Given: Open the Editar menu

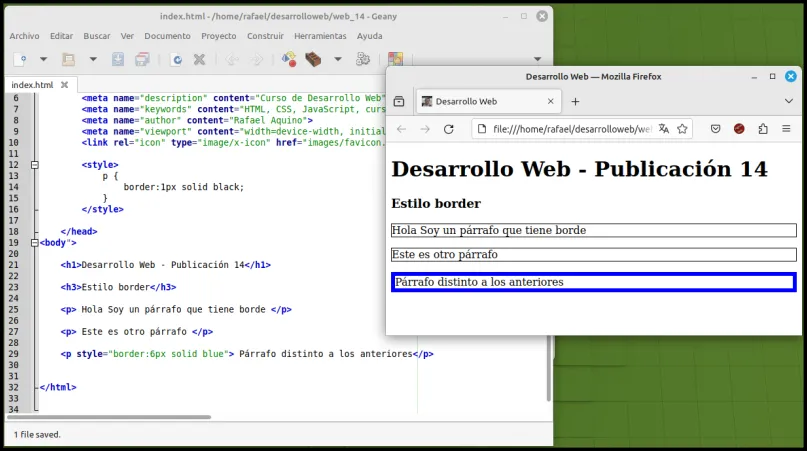Looking at the screenshot, I should (x=61, y=36).
